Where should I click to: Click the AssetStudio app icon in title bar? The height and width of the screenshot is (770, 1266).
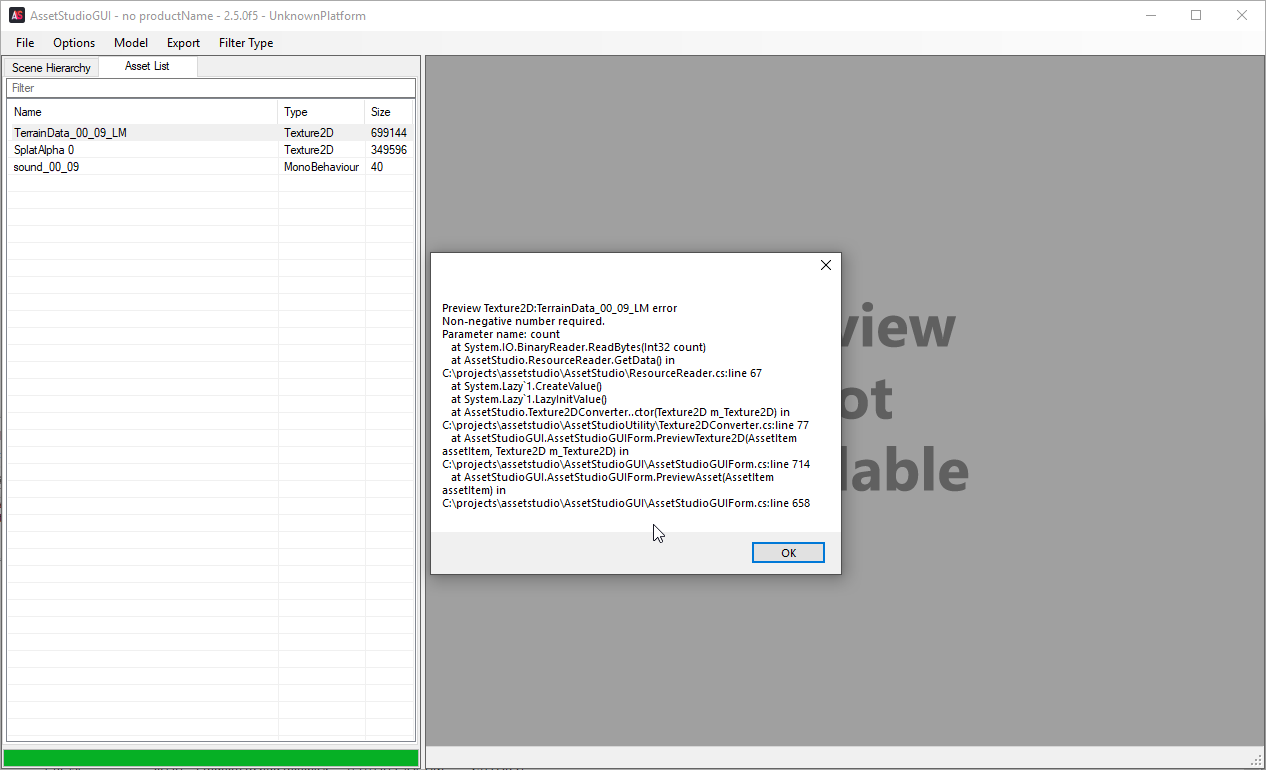(16, 15)
